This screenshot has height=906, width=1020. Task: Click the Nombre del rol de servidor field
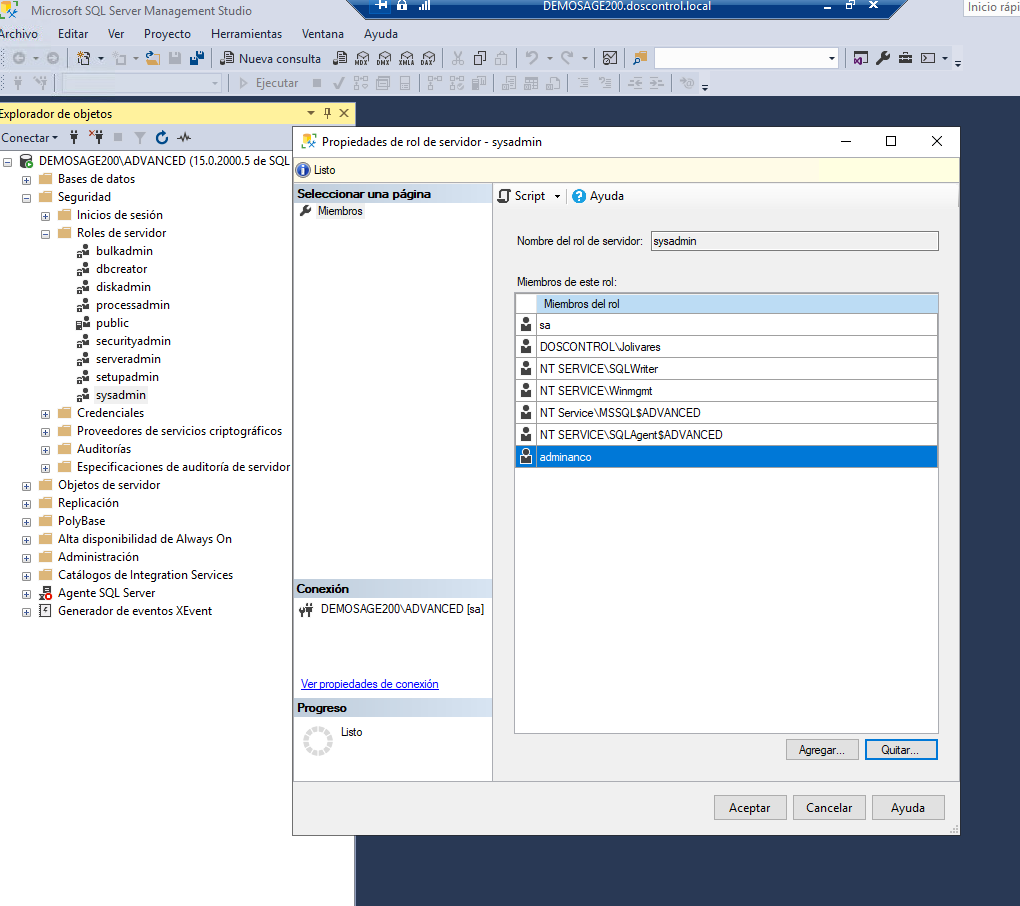tap(794, 241)
